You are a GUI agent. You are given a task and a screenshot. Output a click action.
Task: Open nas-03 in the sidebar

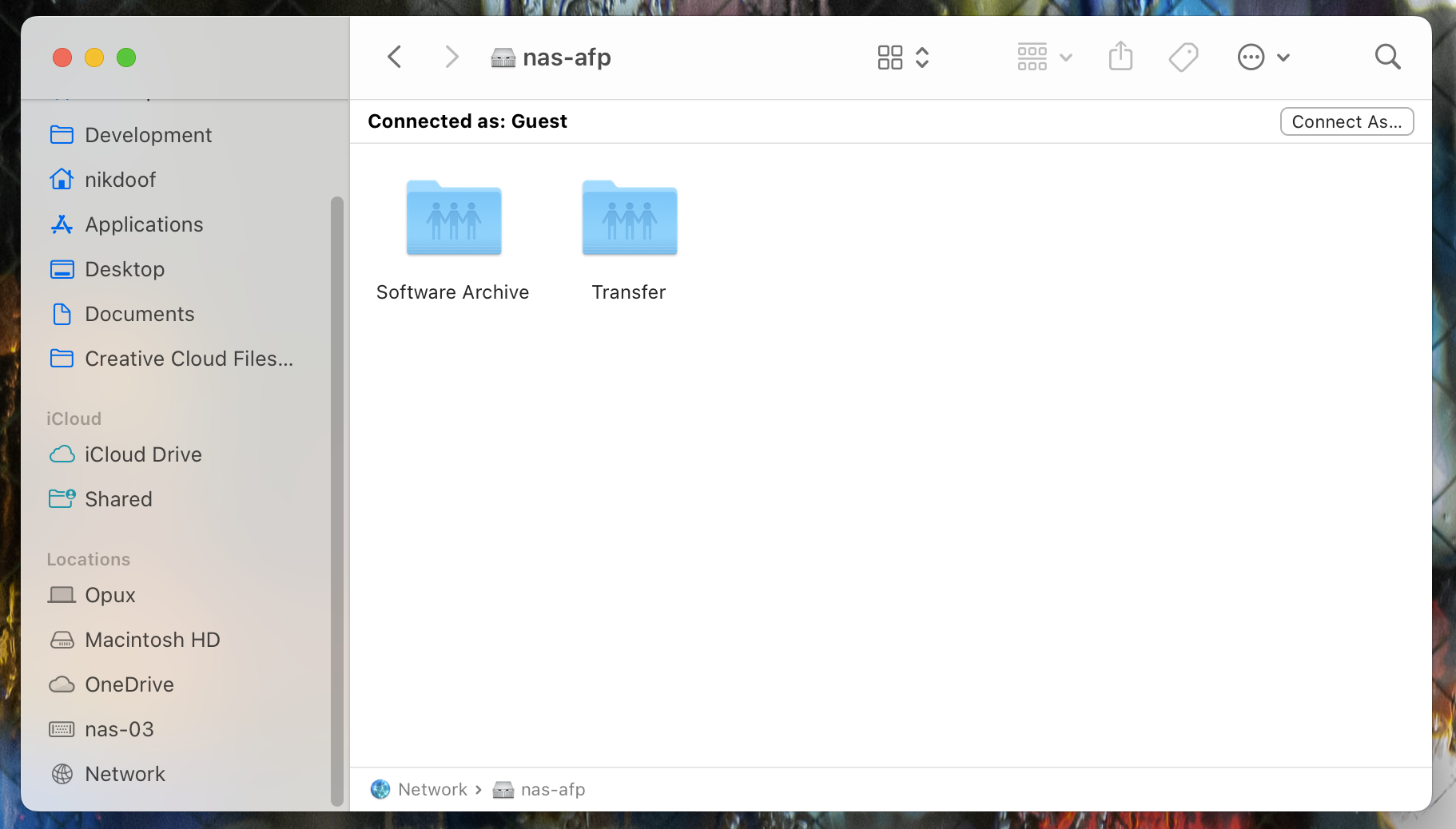pyautogui.click(x=119, y=729)
